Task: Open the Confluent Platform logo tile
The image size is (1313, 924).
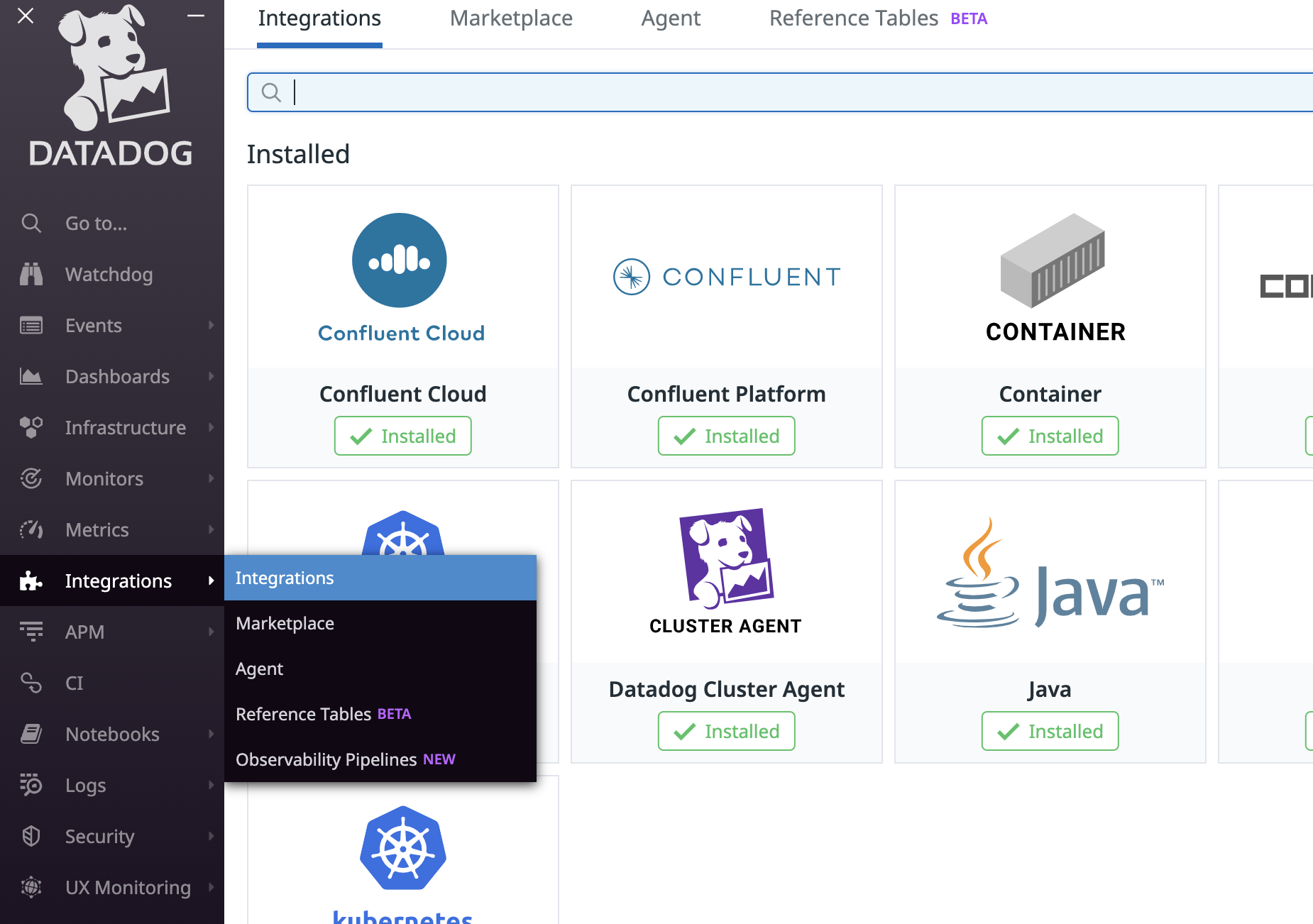Action: tap(726, 277)
